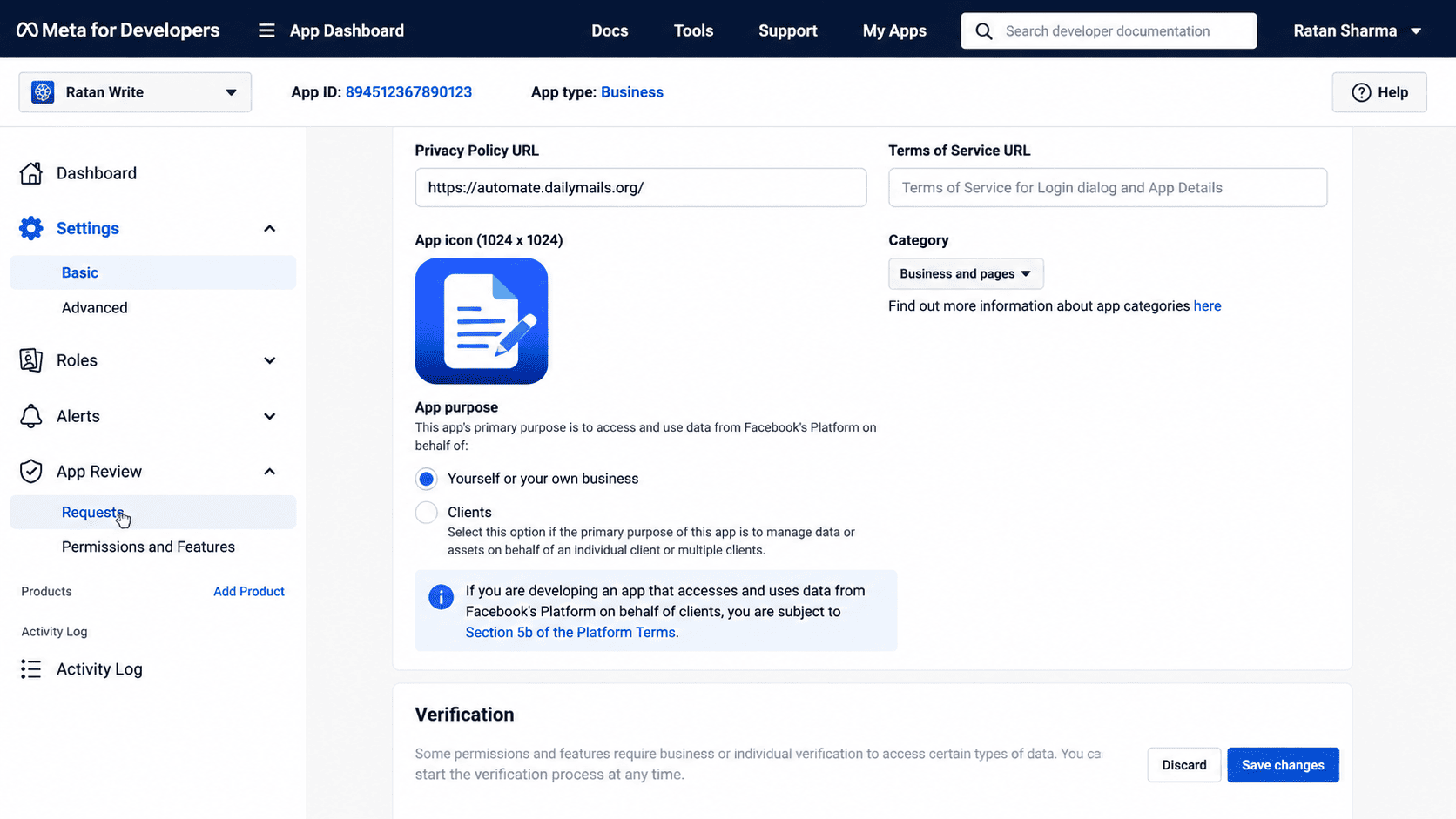This screenshot has width=1456, height=819.
Task: Click the Activity Log list icon
Action: (31, 669)
